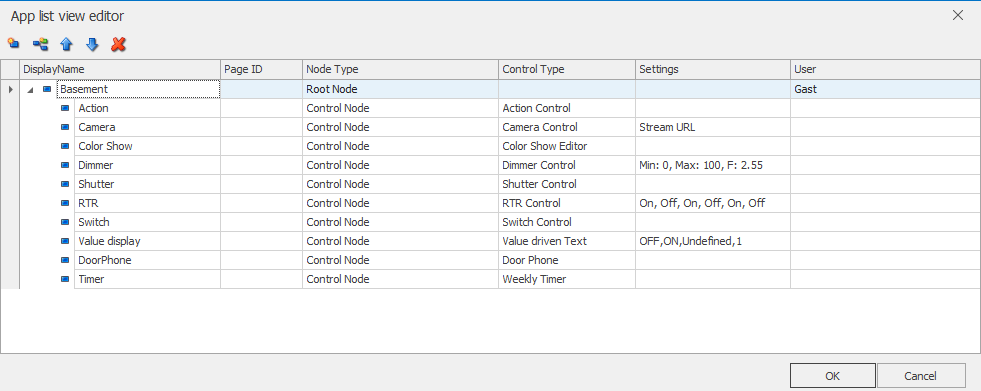Screen dimensions: 981x391
Task: Click the Value driven Text cell
Action: [x=567, y=241]
